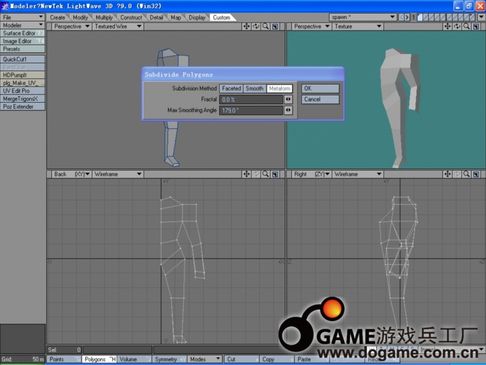486x365 pixels.
Task: Click the zoom magnifier of the Textured Wire viewport
Action: coord(266,26)
